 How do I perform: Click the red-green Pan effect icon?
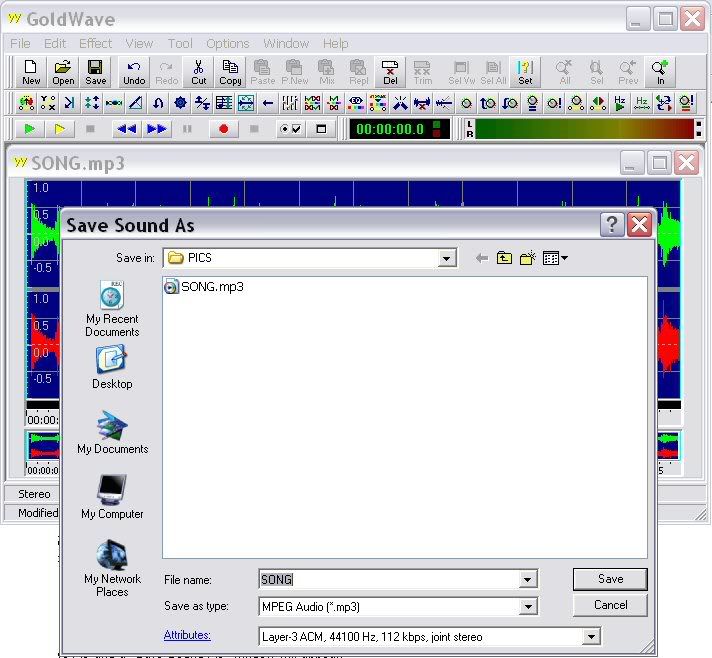598,103
